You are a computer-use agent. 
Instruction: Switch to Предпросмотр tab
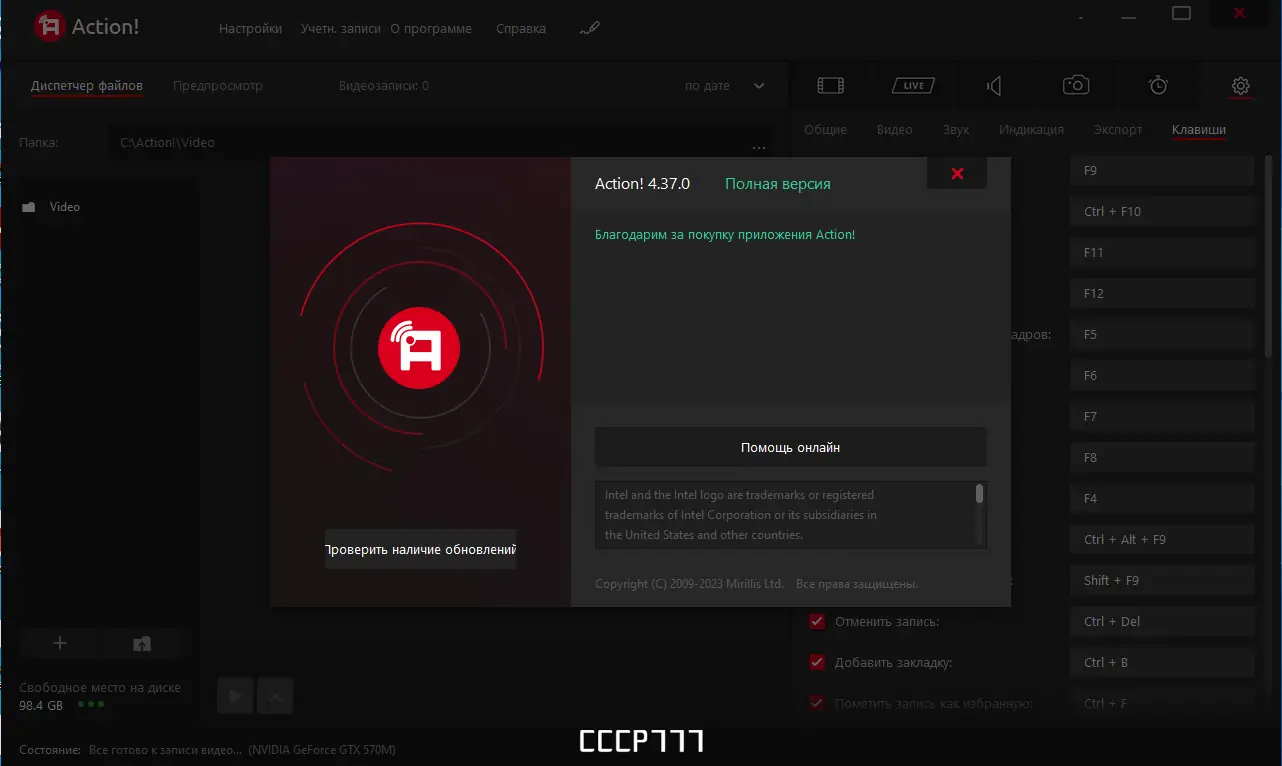pos(218,86)
